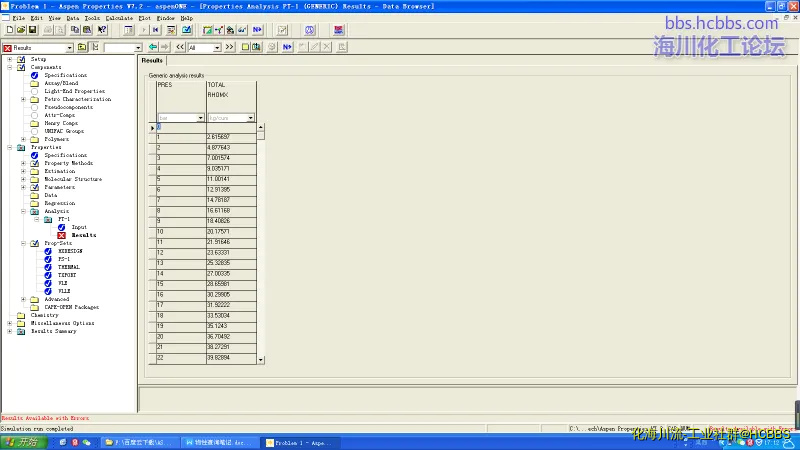Click the previous form << button
Image resolution: width=800 pixels, height=450 pixels.
pyautogui.click(x=180, y=47)
